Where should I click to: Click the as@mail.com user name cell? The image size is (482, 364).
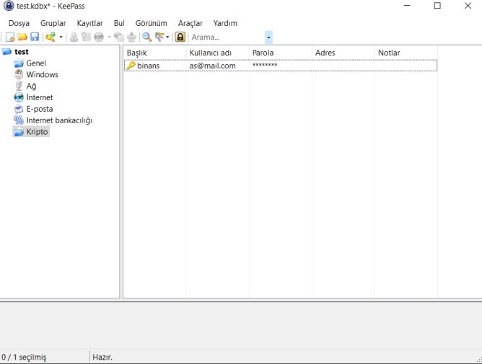pos(212,66)
